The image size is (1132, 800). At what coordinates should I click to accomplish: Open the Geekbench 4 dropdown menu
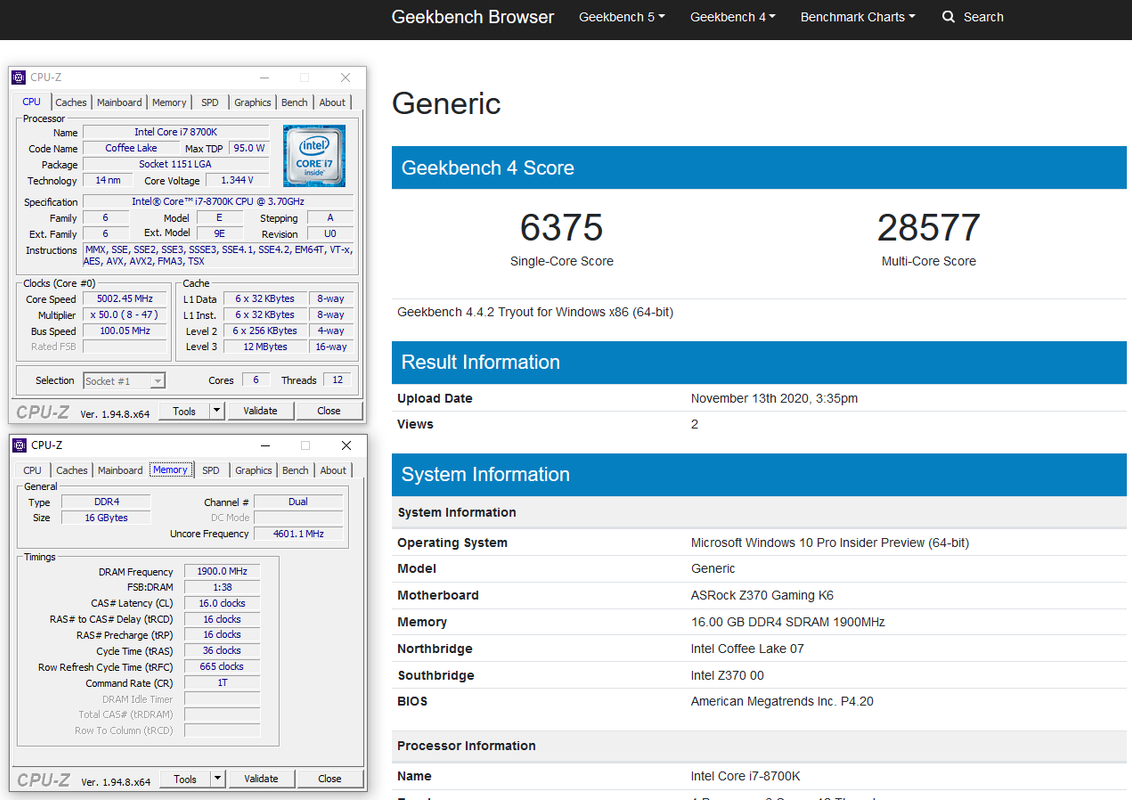(733, 17)
